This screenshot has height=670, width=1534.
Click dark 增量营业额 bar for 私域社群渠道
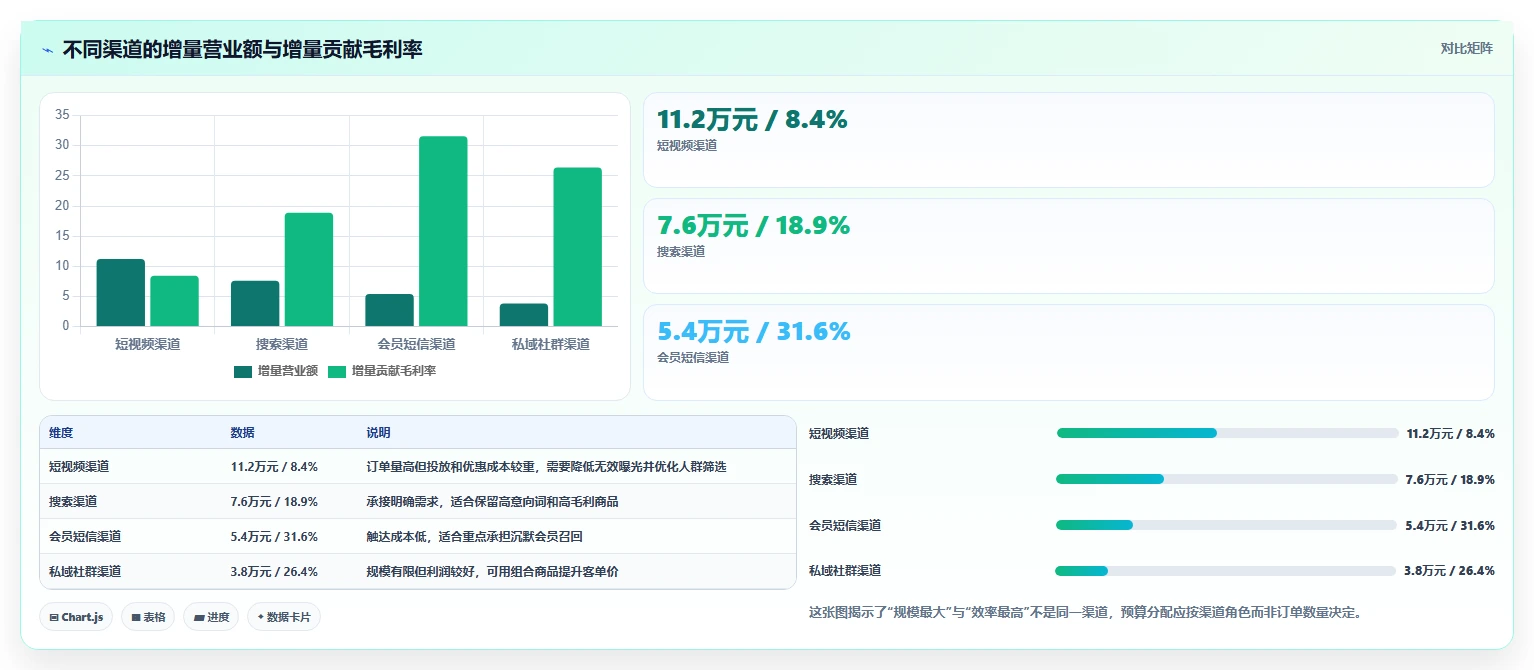coord(524,315)
